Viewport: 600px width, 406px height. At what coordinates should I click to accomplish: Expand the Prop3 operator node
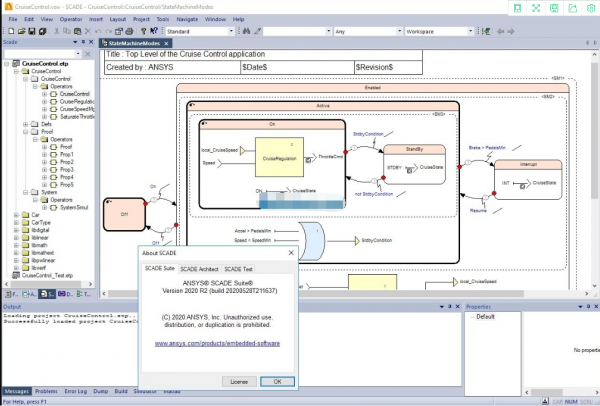click(44, 170)
